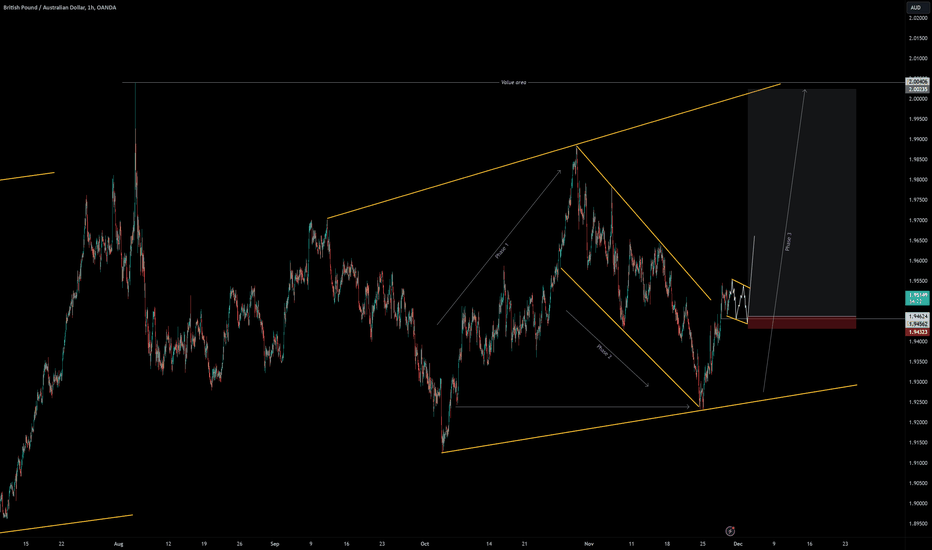Click the '25' date on time axis

tap(703, 543)
